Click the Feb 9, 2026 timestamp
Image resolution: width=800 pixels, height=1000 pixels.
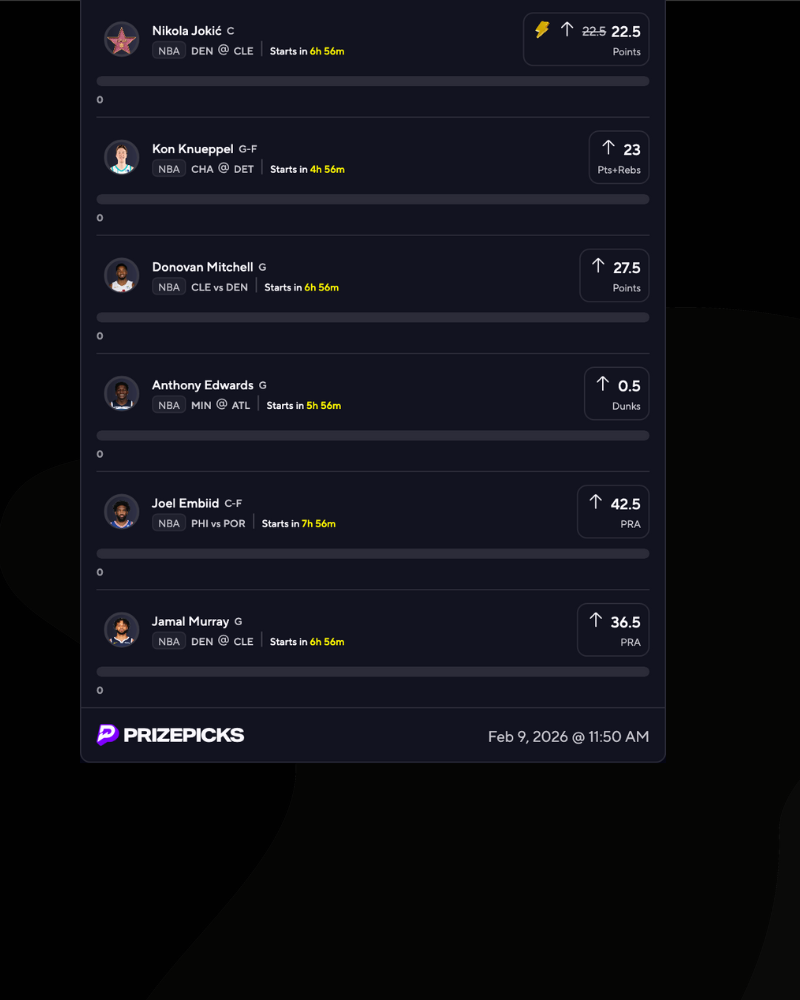pos(568,737)
